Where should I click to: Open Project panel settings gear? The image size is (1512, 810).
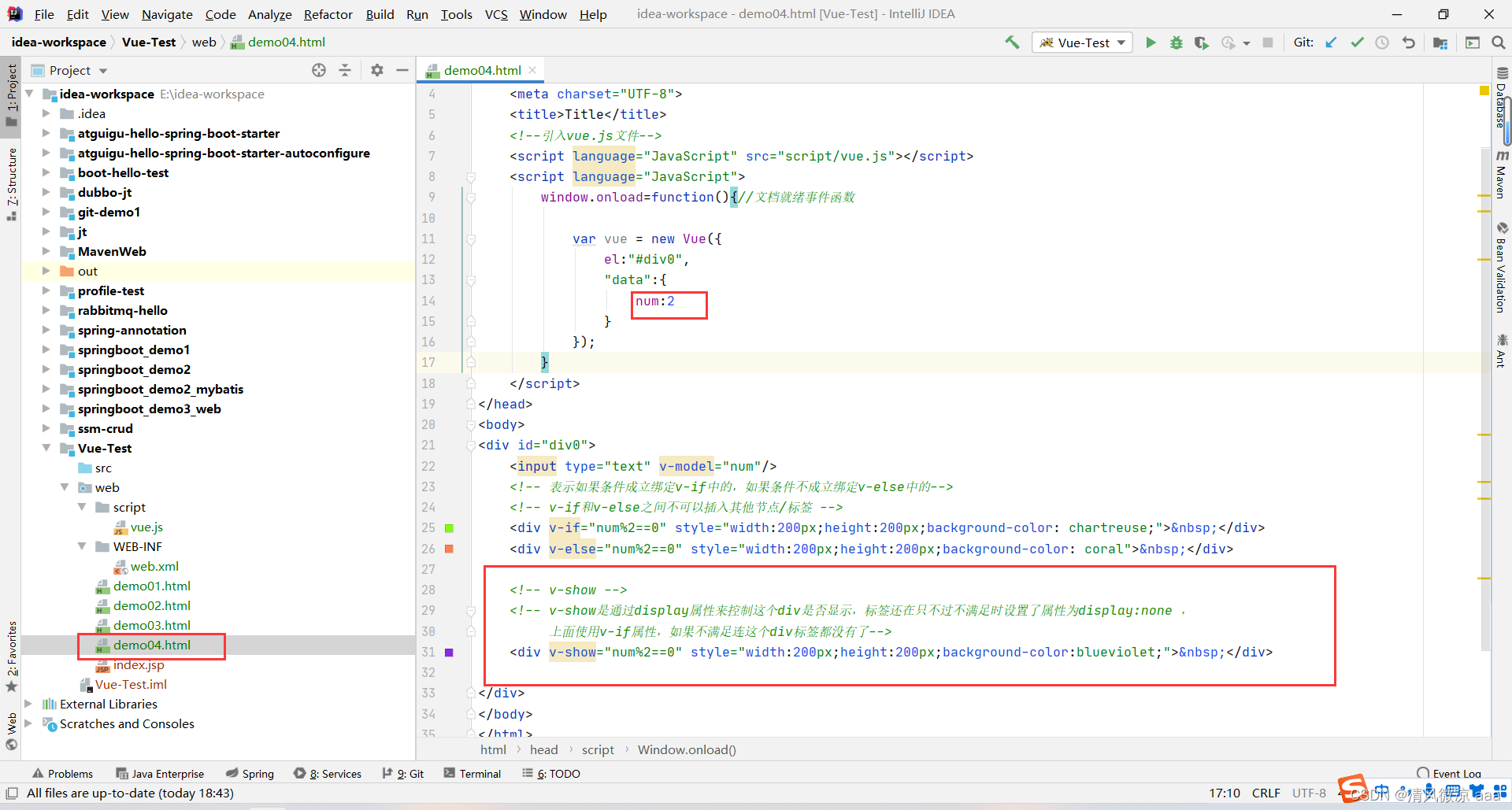tap(377, 70)
